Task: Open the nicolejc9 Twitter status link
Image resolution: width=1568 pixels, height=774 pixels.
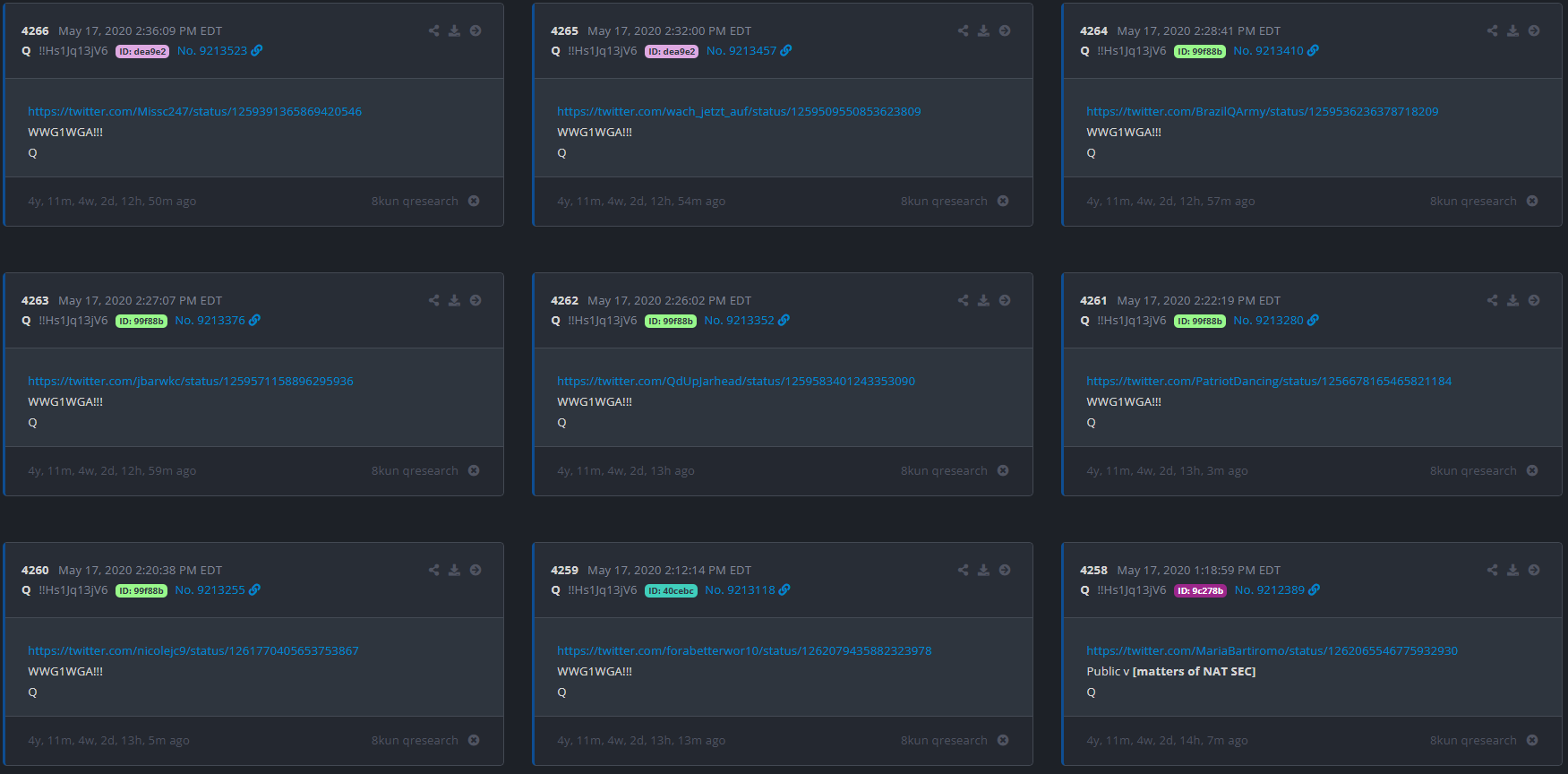Action: point(193,650)
